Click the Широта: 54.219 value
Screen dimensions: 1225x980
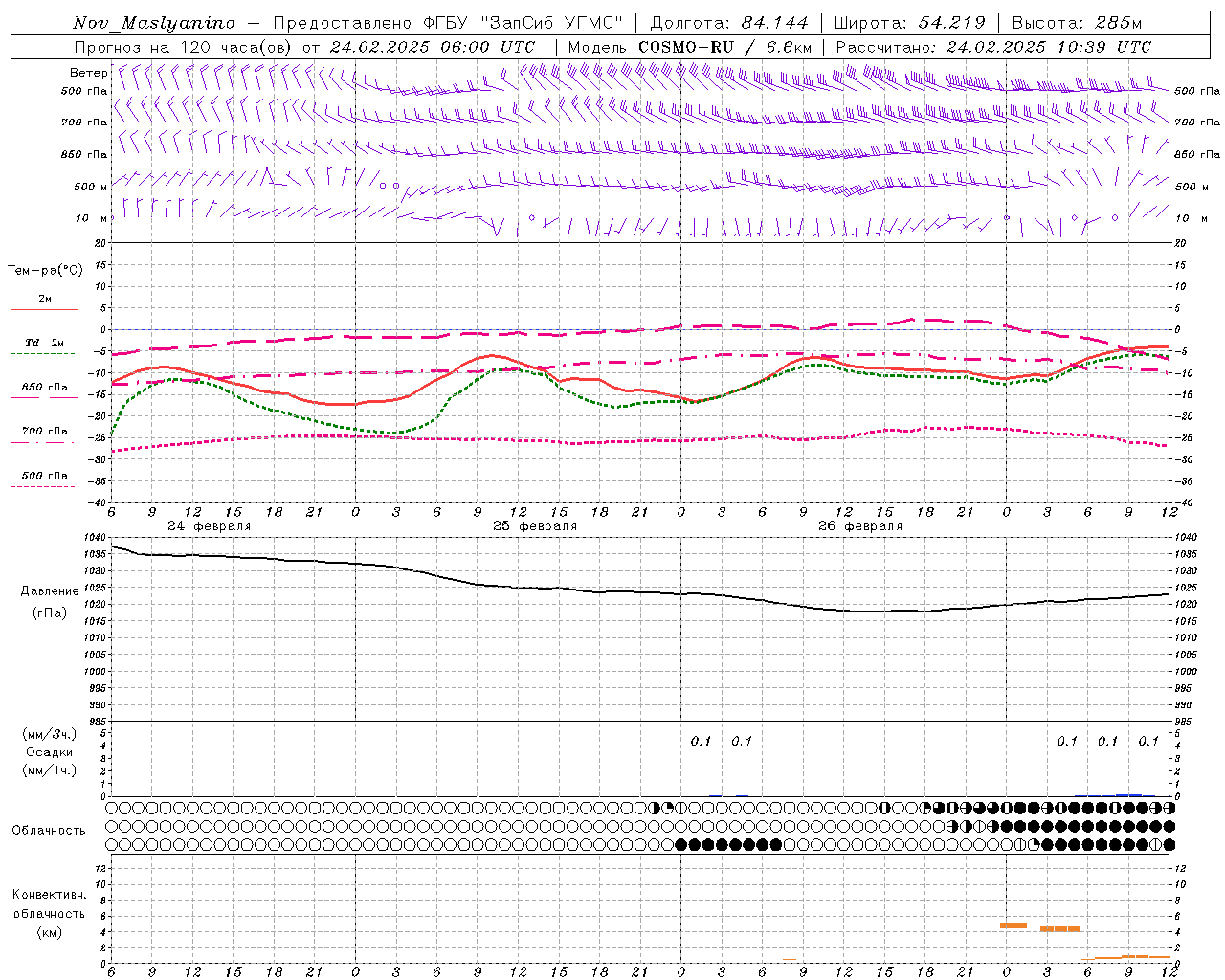click(909, 23)
